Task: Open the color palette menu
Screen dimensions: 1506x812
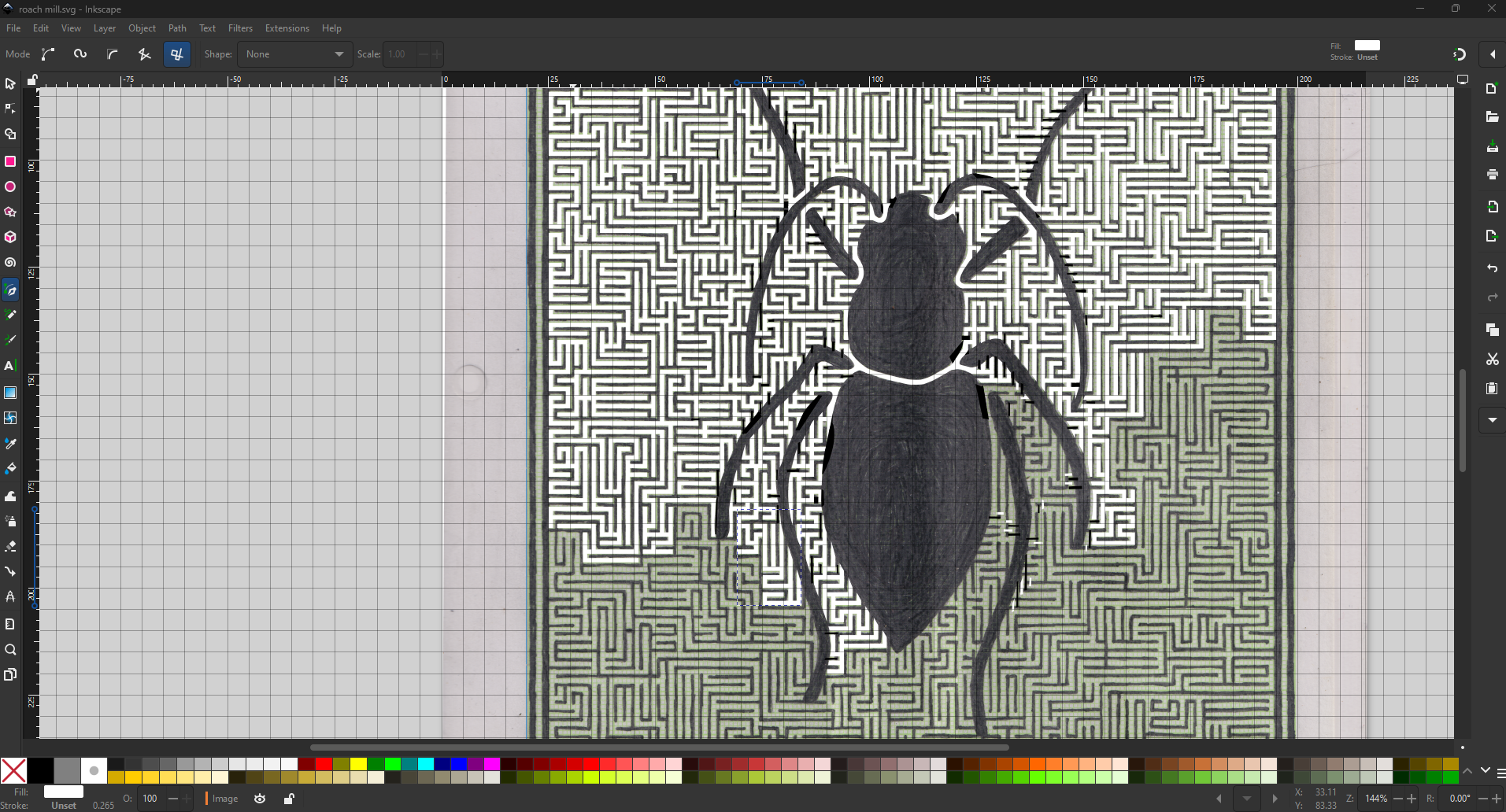Action: tap(1500, 773)
